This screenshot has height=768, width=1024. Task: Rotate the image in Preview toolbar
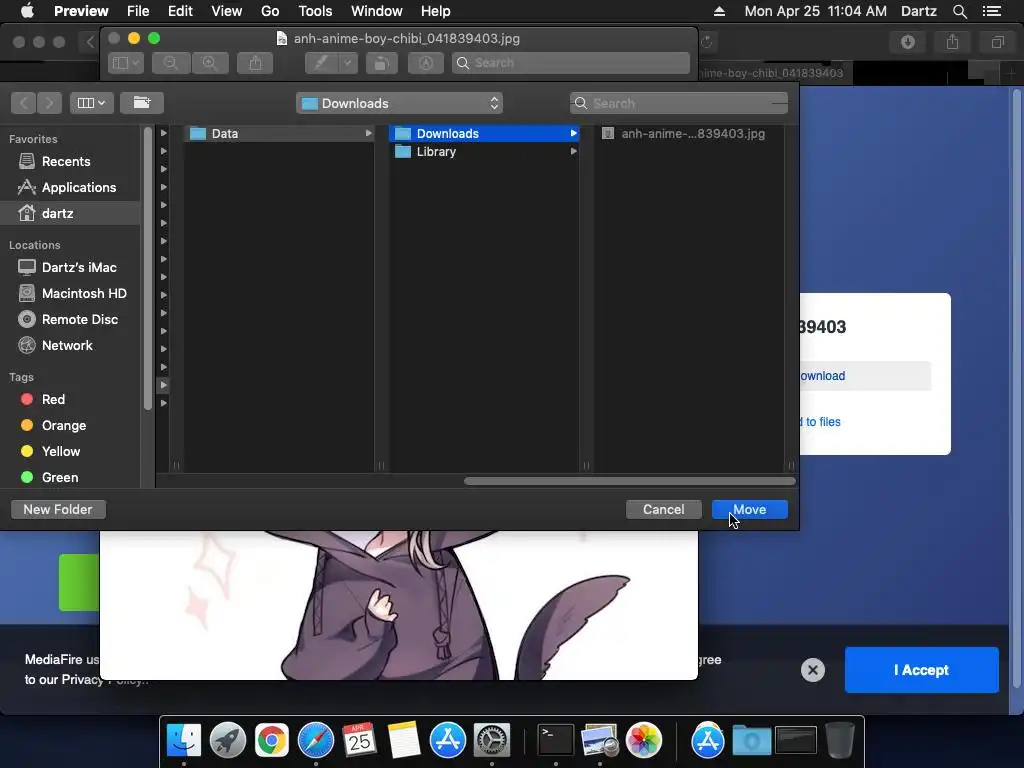click(381, 63)
